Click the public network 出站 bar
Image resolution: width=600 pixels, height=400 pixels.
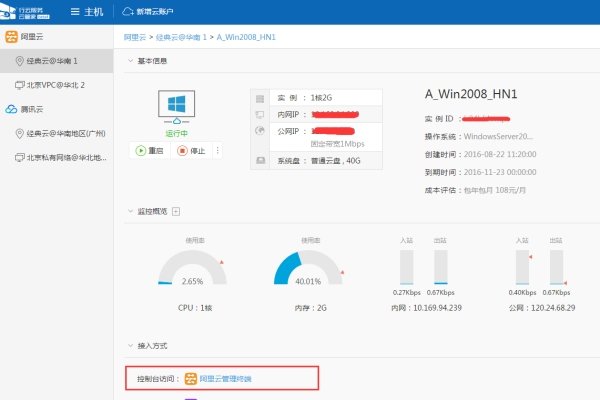pos(556,268)
